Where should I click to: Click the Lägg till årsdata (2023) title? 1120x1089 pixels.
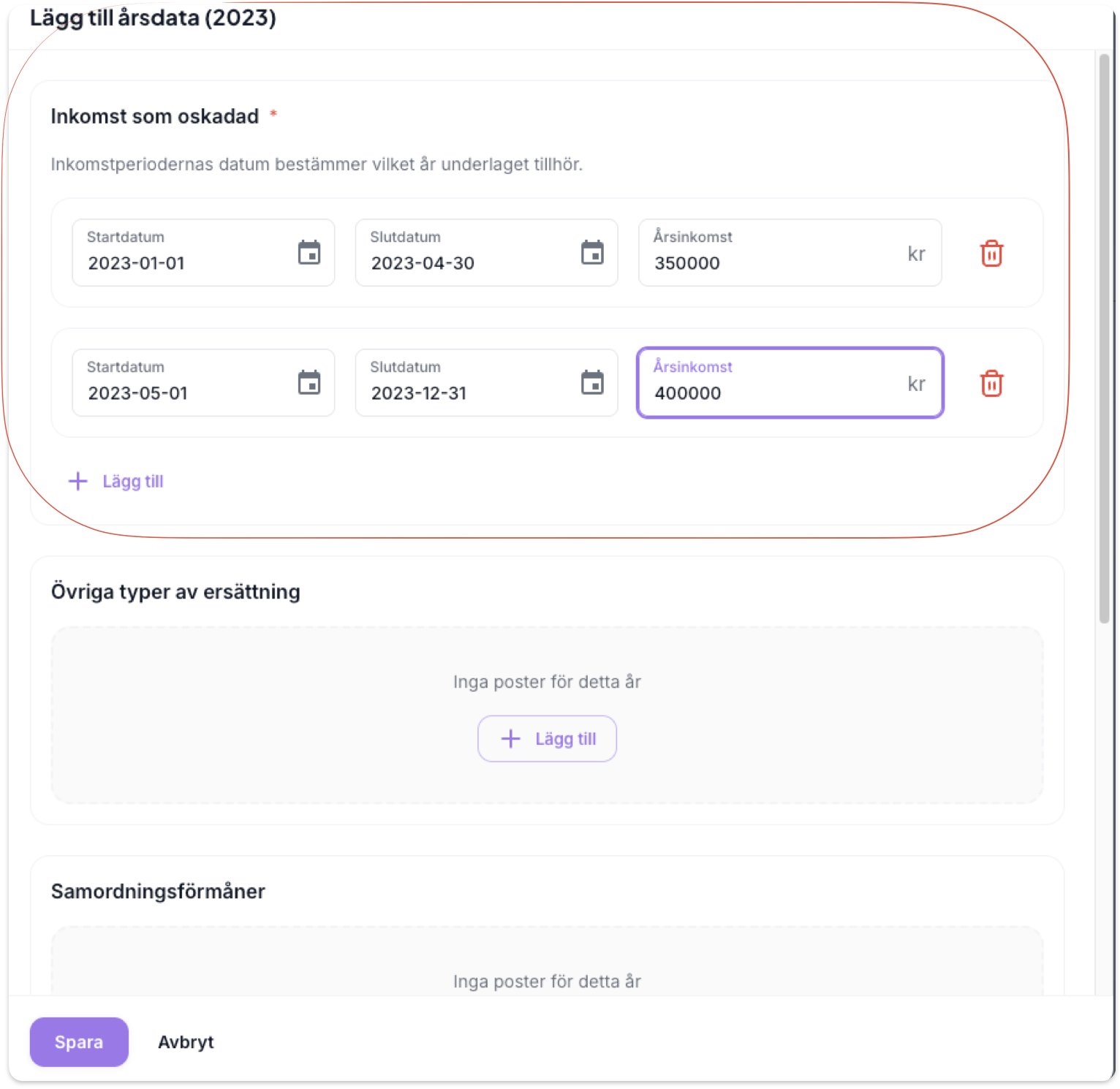point(153,18)
